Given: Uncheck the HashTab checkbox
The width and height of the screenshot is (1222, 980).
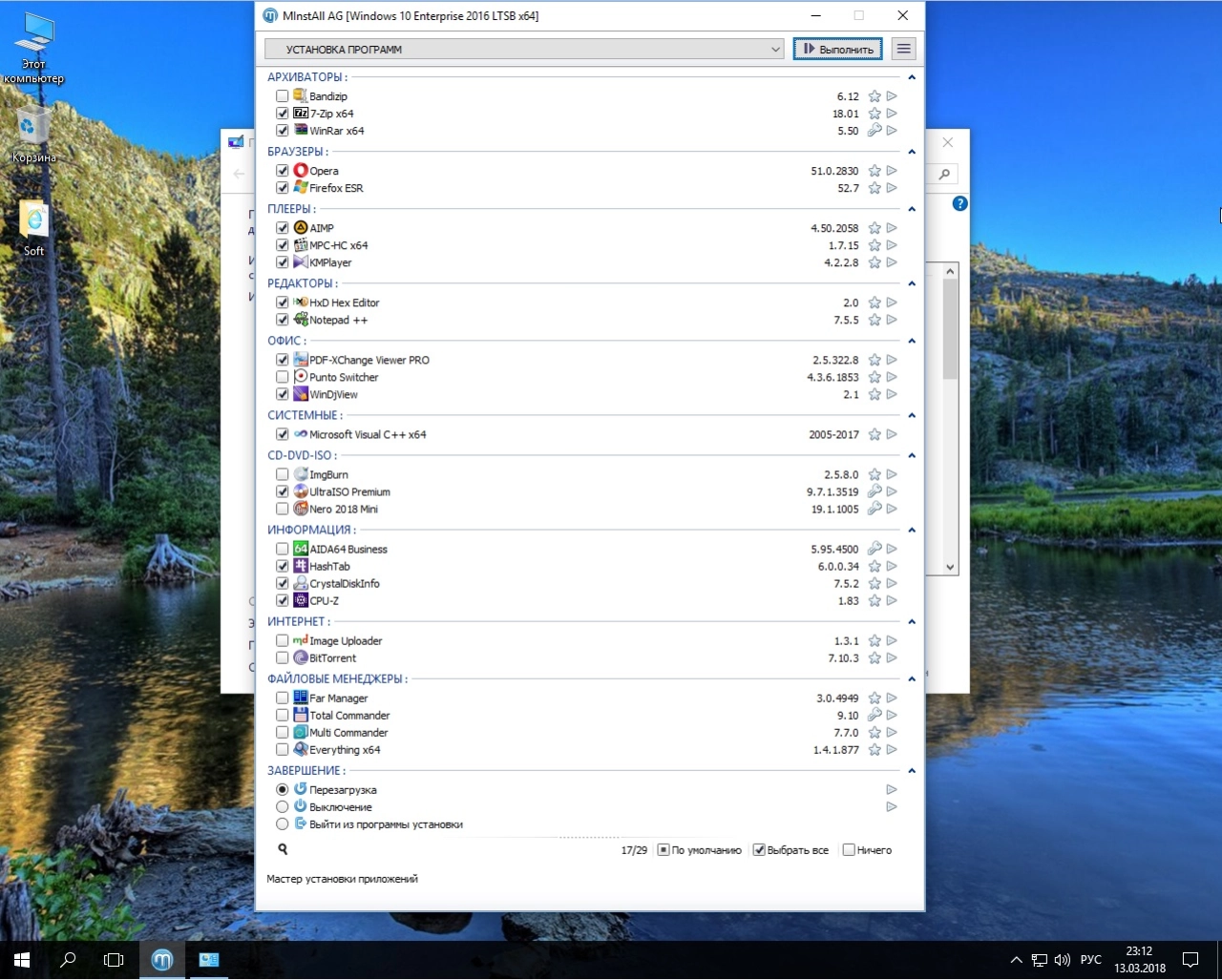Looking at the screenshot, I should [x=283, y=566].
